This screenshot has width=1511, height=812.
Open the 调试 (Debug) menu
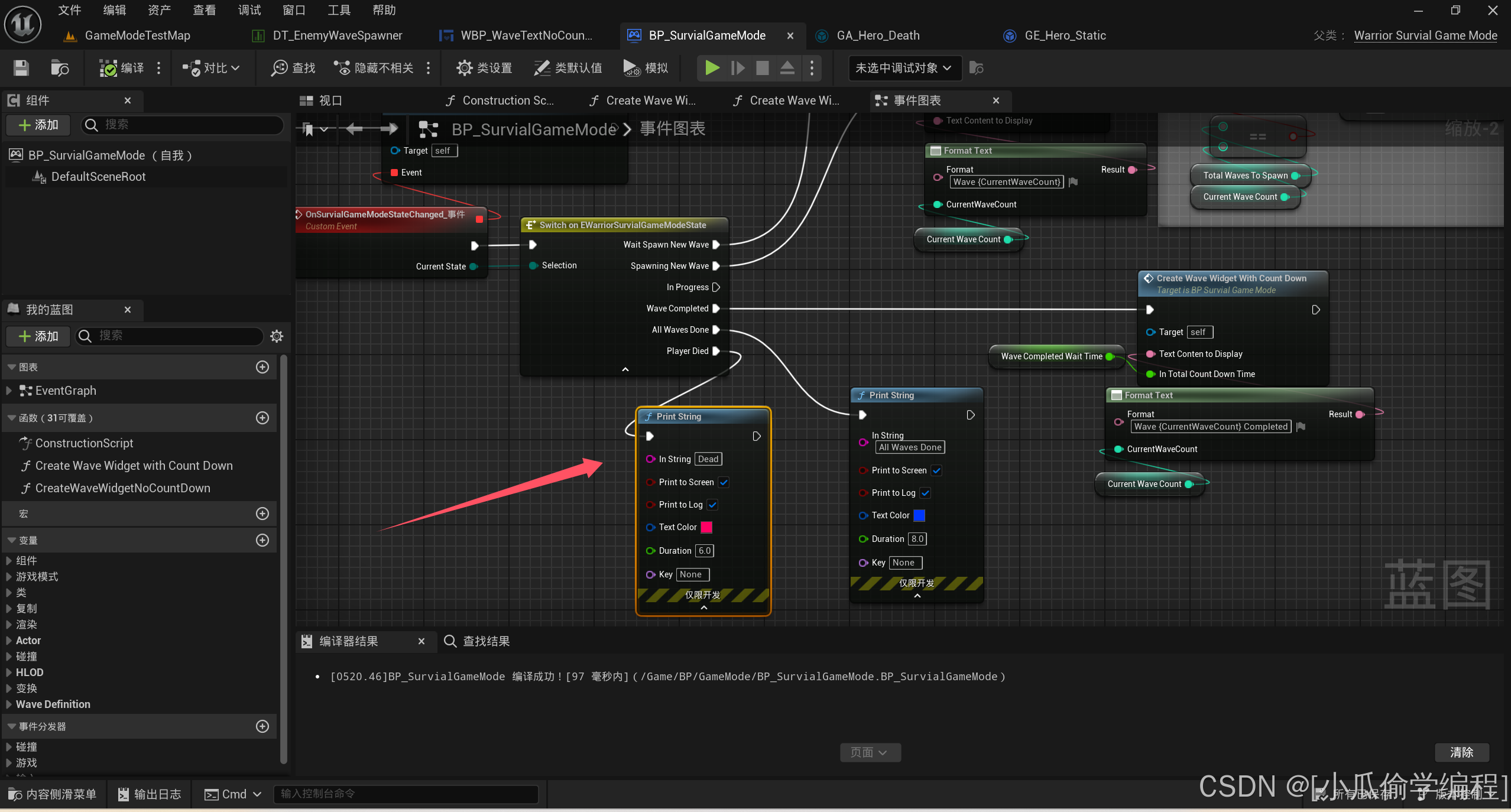249,10
